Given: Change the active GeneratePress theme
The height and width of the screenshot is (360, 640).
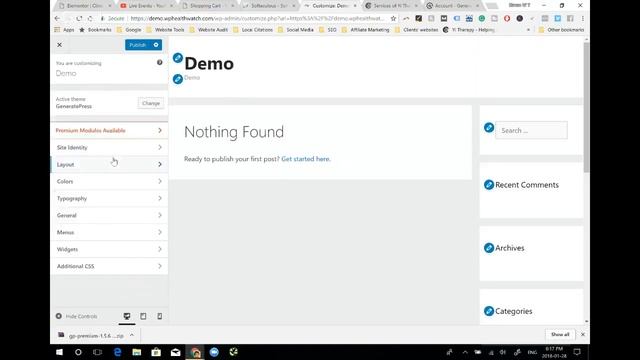Looking at the screenshot, I should [x=151, y=103].
